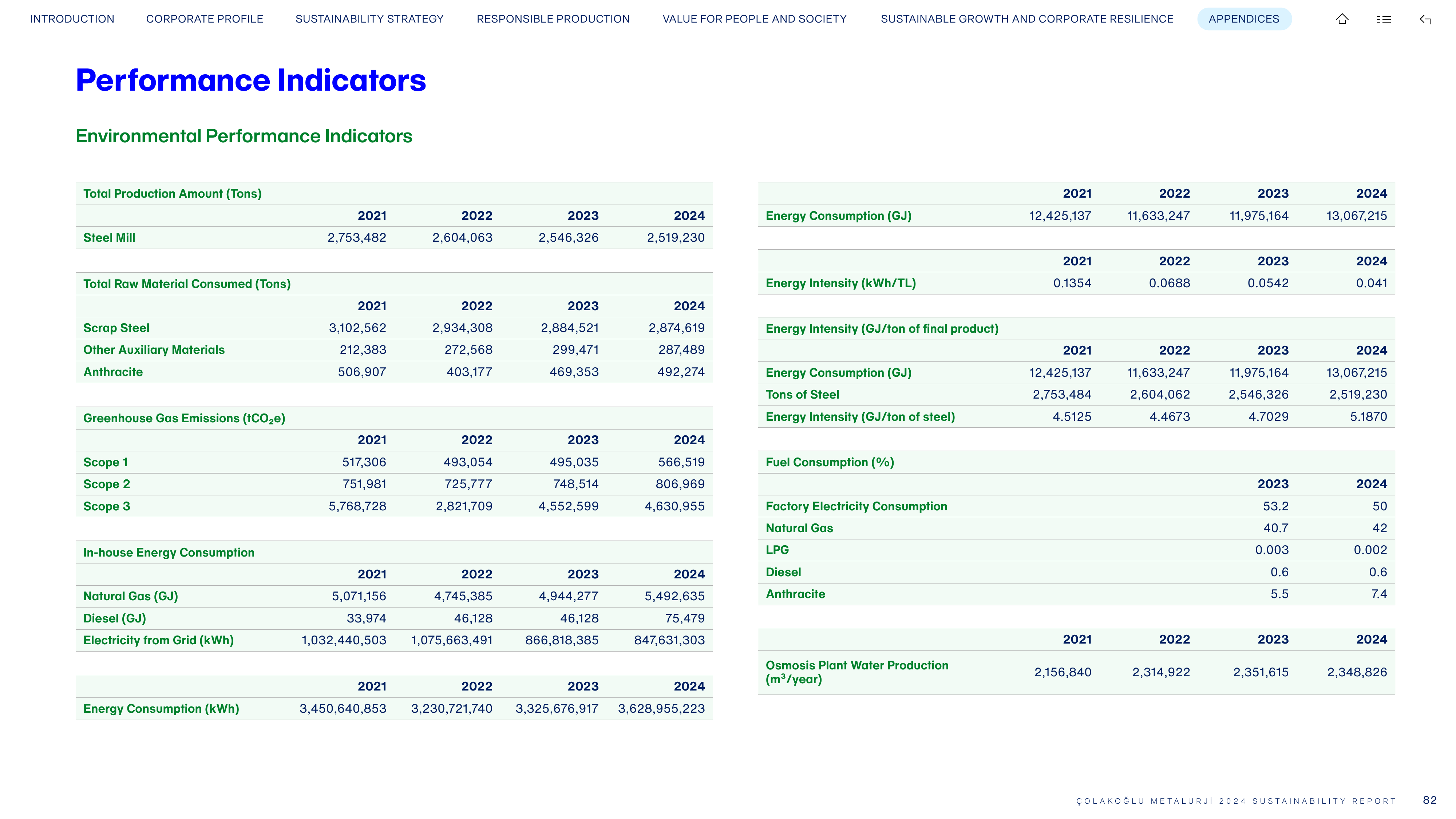Click the highlighted Appendices tab
This screenshot has height=819, width=1456.
1244,19
